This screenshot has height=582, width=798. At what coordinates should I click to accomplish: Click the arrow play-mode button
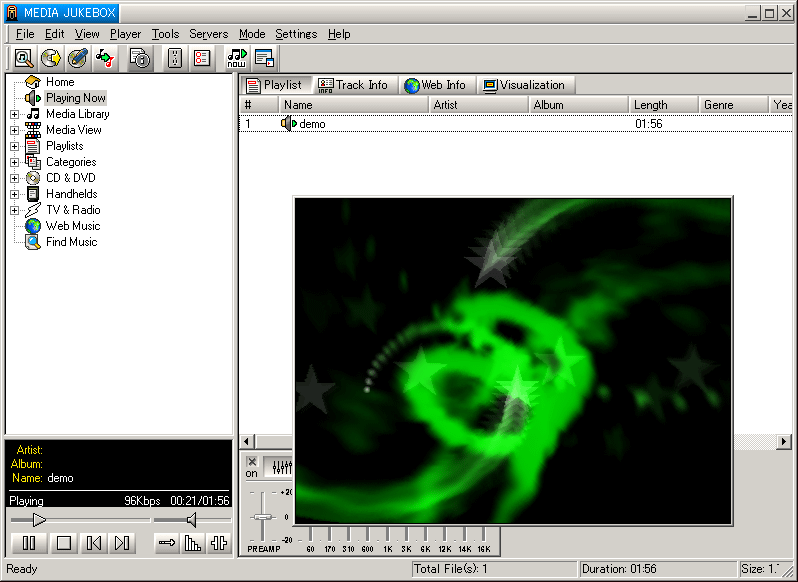coord(166,543)
